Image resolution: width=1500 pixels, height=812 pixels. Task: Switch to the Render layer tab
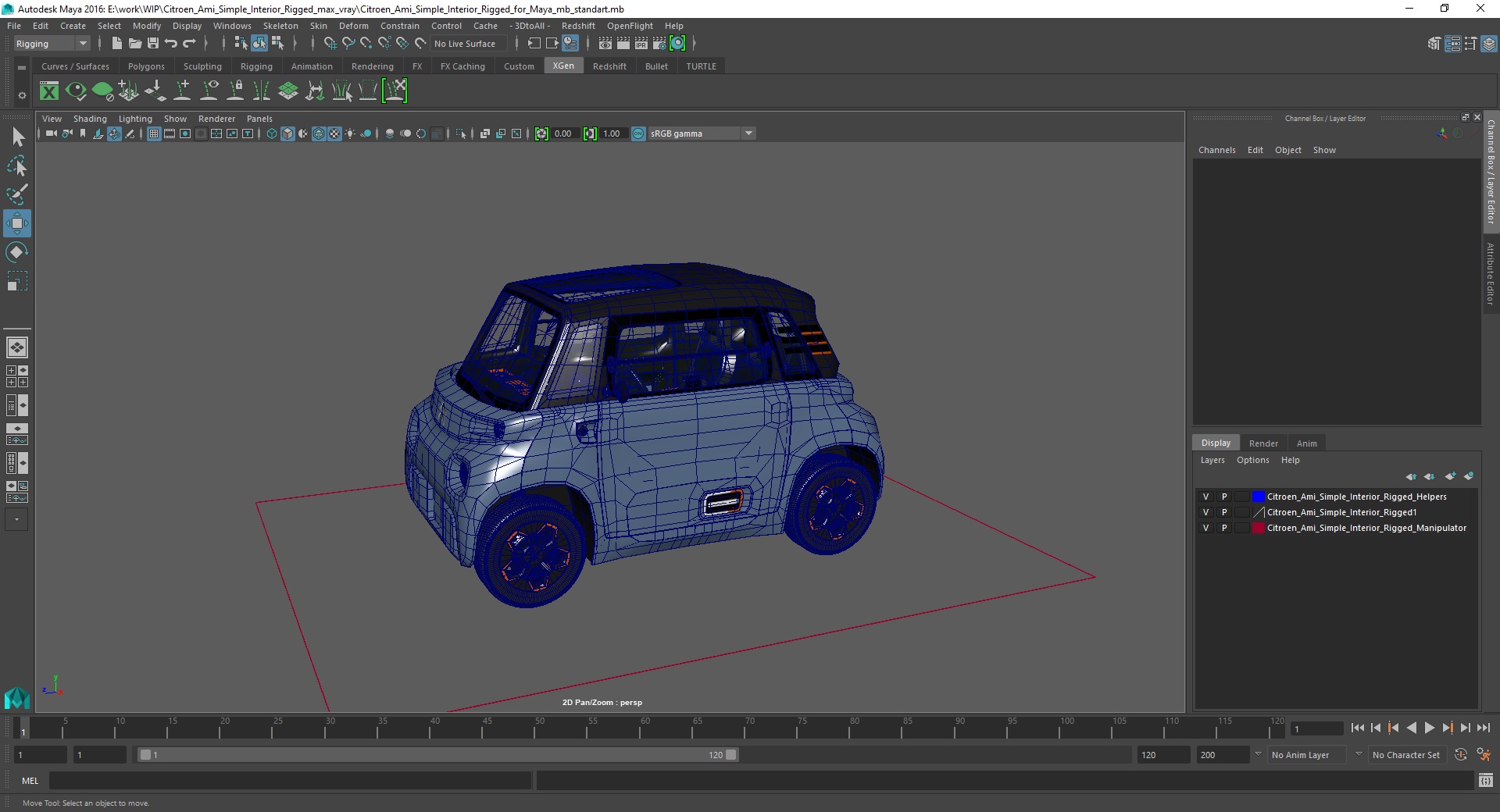pyautogui.click(x=1263, y=443)
